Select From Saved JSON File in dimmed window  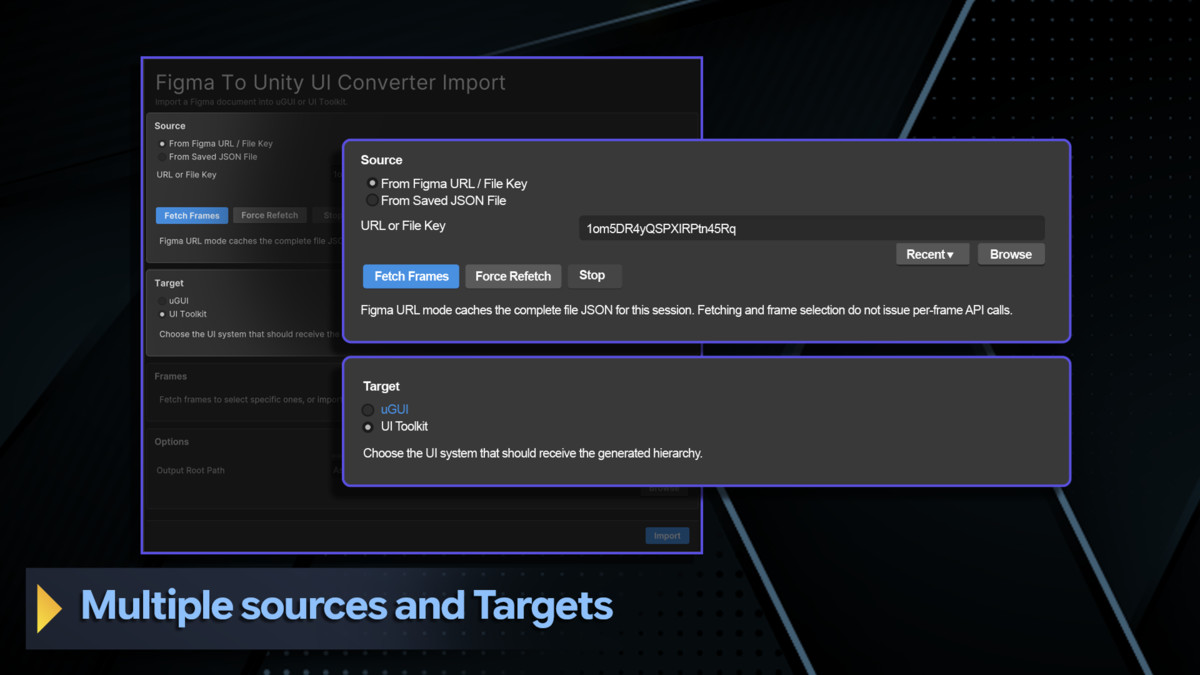(162, 157)
